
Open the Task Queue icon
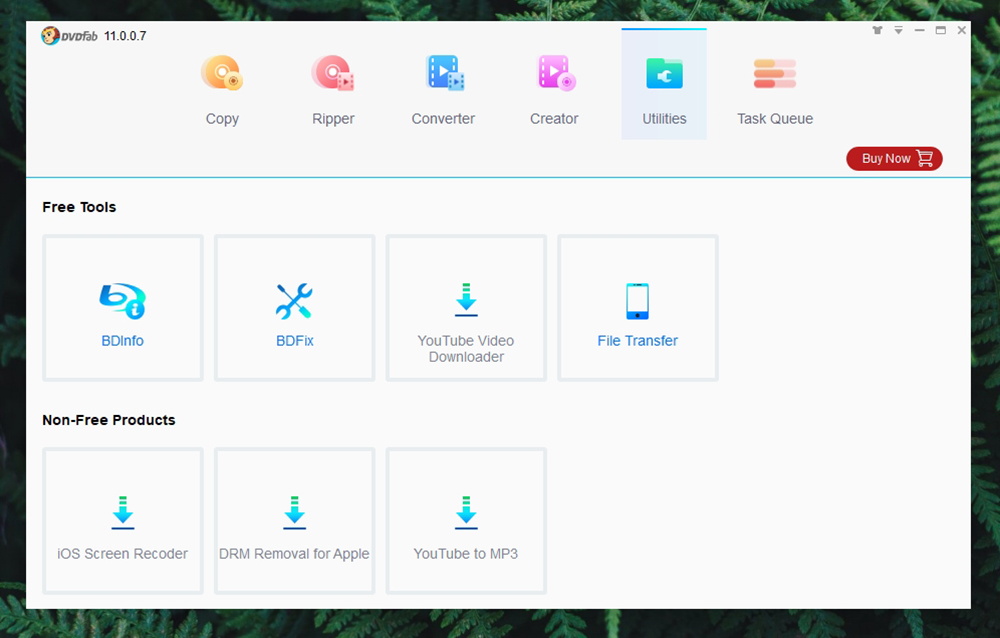coord(775,73)
